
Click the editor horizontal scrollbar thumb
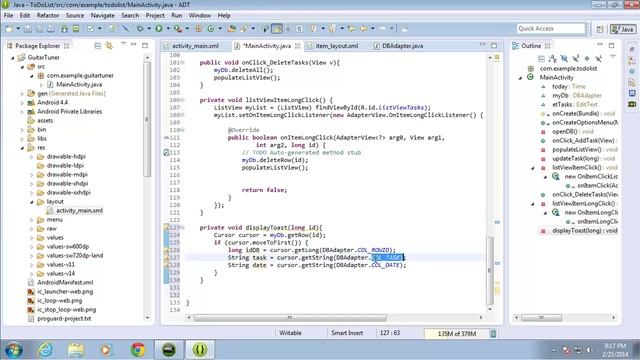(290, 317)
